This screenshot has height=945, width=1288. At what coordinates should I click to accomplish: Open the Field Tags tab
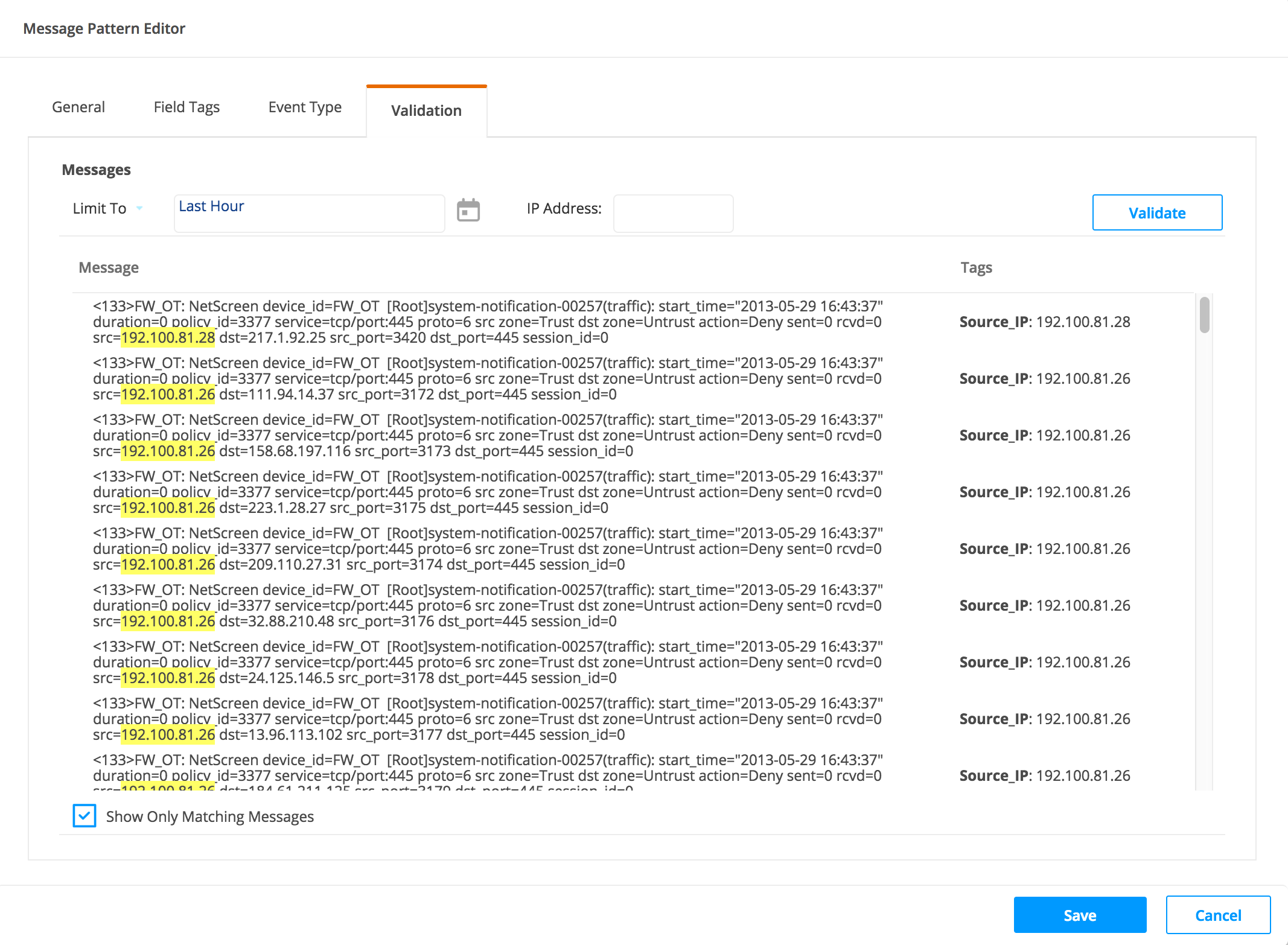click(x=187, y=107)
